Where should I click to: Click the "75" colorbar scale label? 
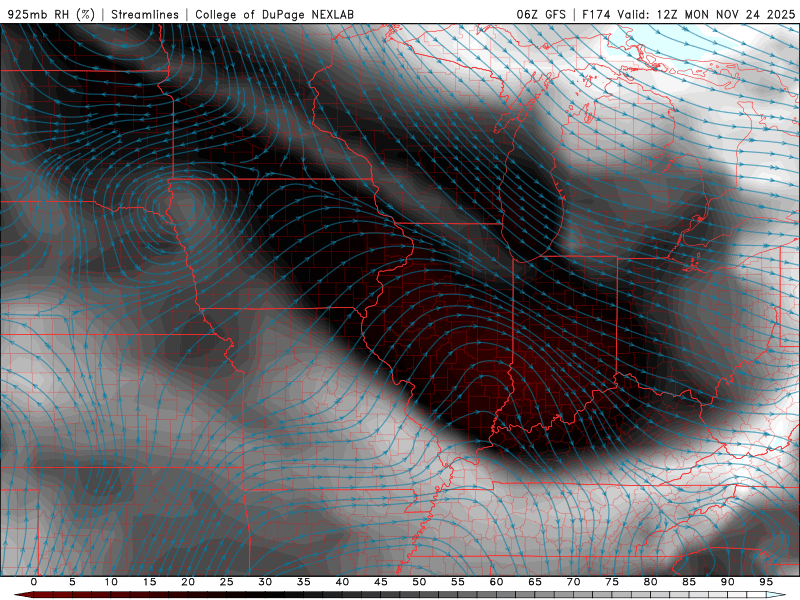click(x=612, y=582)
